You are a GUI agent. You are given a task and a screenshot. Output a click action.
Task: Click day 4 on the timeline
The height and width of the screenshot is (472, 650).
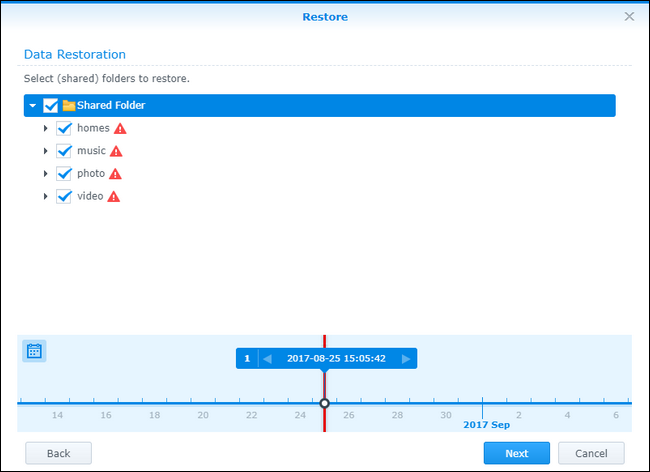click(x=567, y=415)
